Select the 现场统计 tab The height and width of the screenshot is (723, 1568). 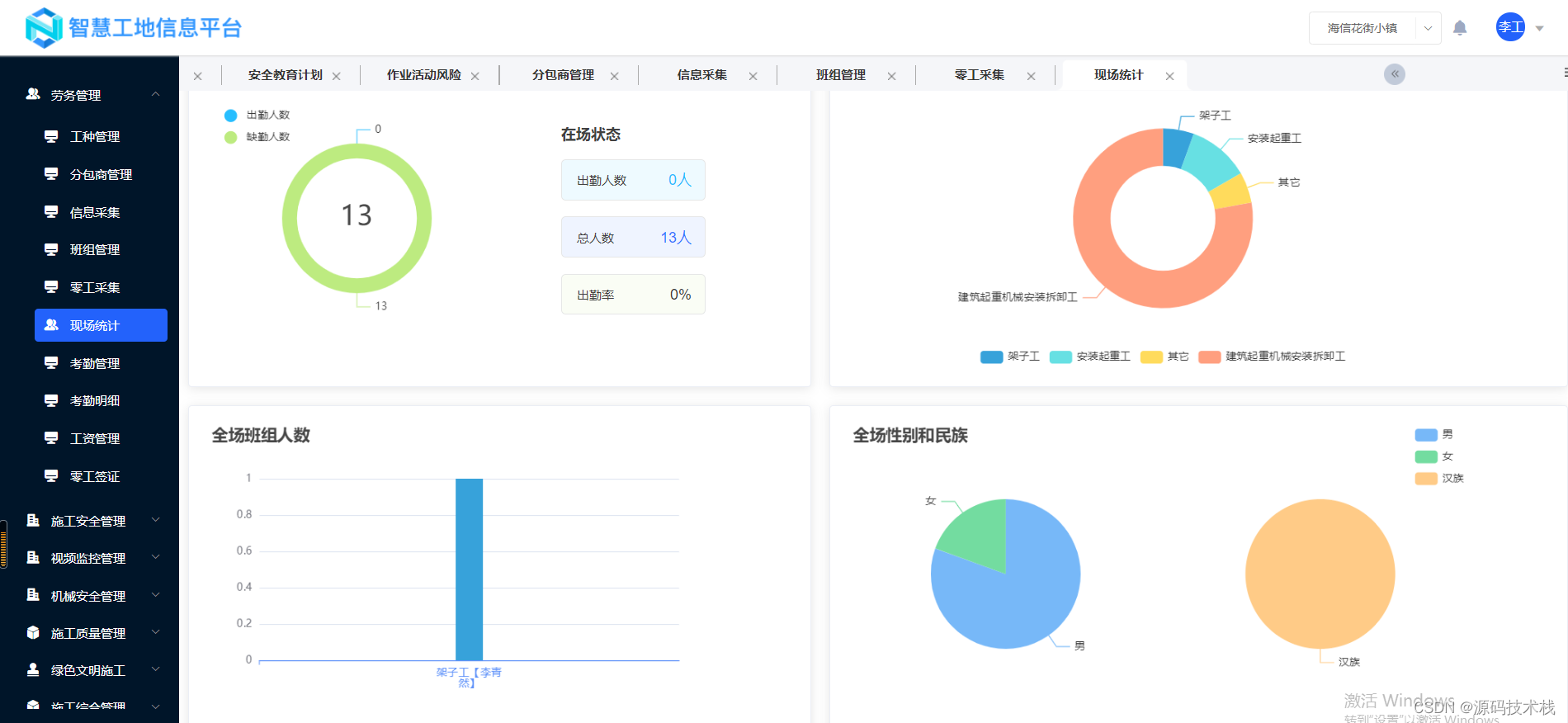click(x=1119, y=75)
